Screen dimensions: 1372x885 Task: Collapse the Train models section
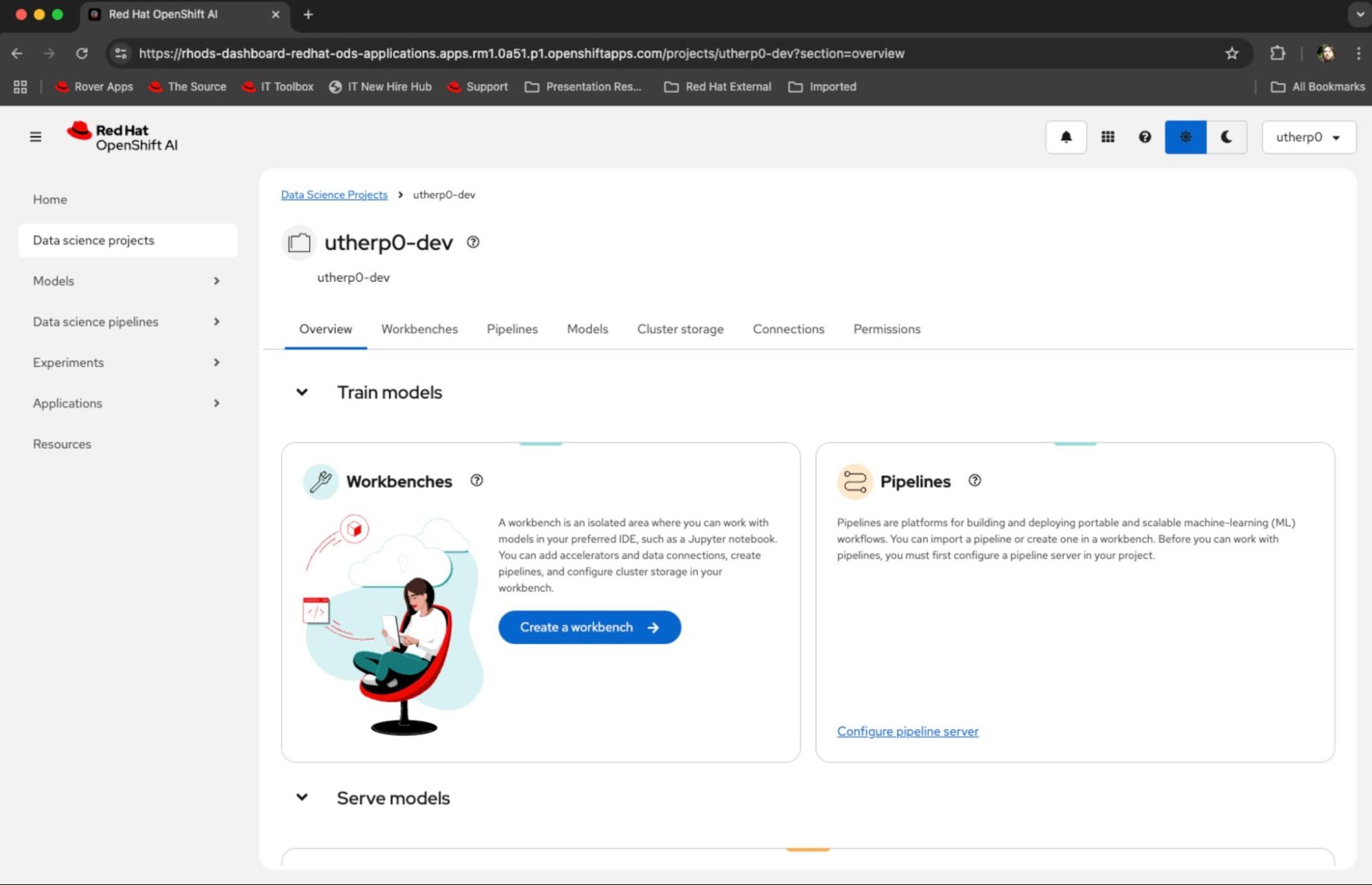(x=302, y=393)
